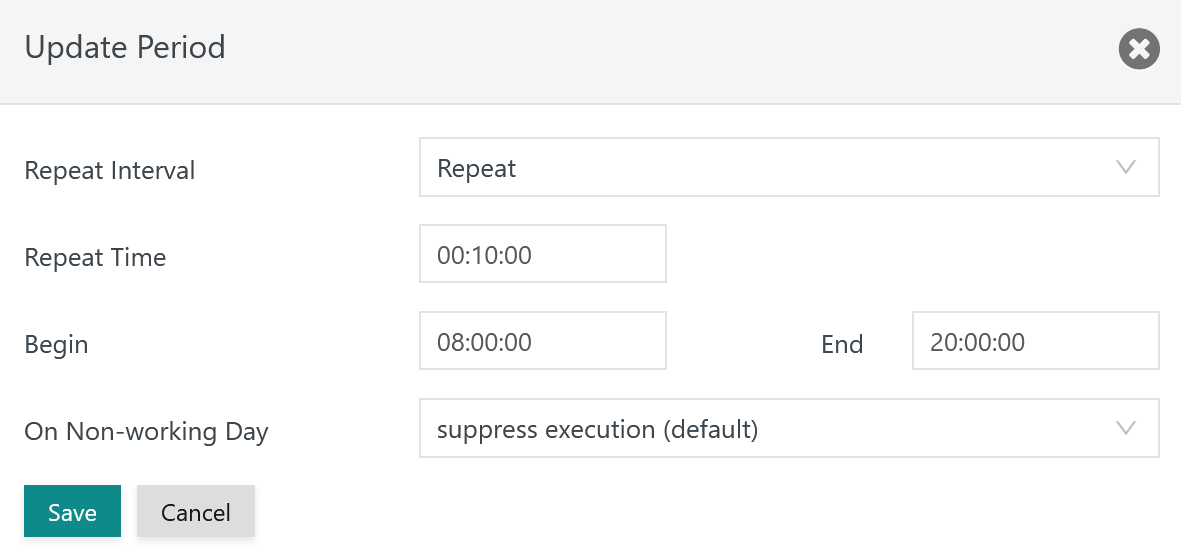This screenshot has height=559, width=1181.
Task: Select the 'Repeat' value text
Action: 477,169
